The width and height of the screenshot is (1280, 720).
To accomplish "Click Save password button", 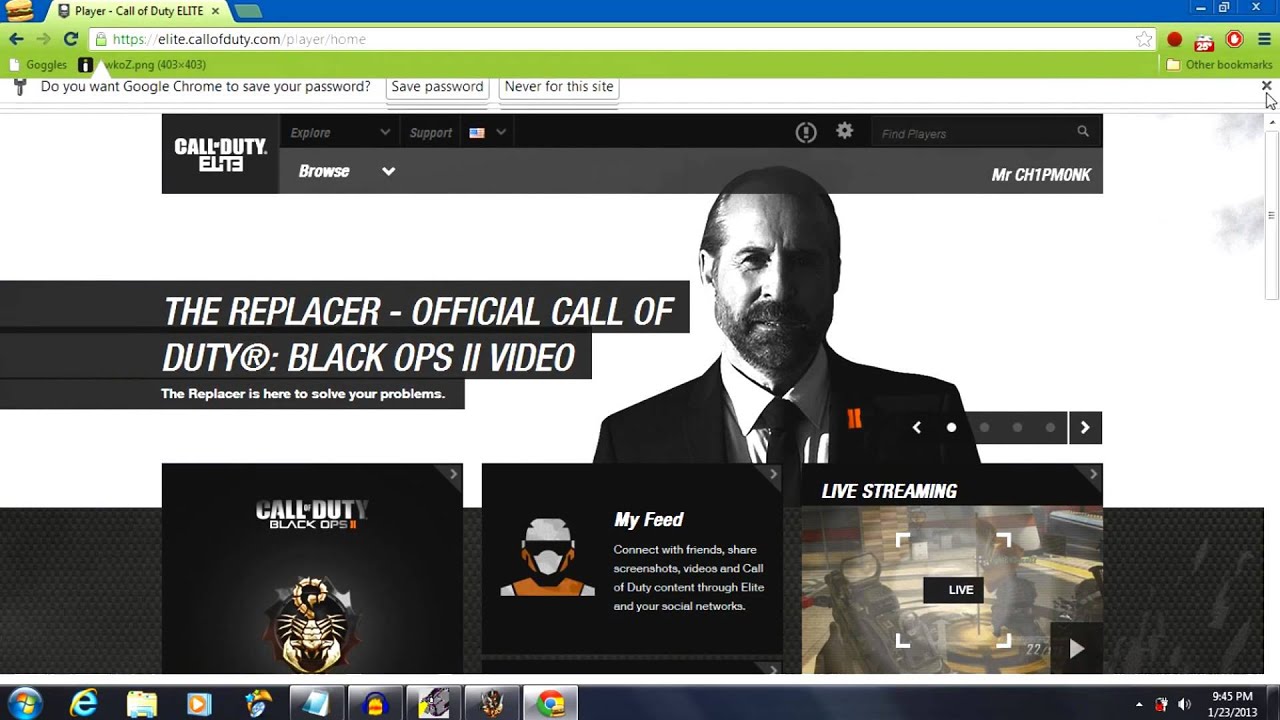I will point(437,87).
